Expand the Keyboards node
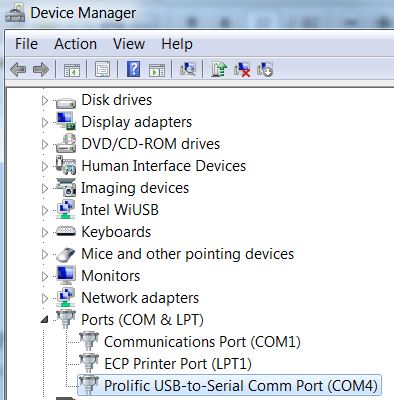The height and width of the screenshot is (400, 394). (45, 232)
